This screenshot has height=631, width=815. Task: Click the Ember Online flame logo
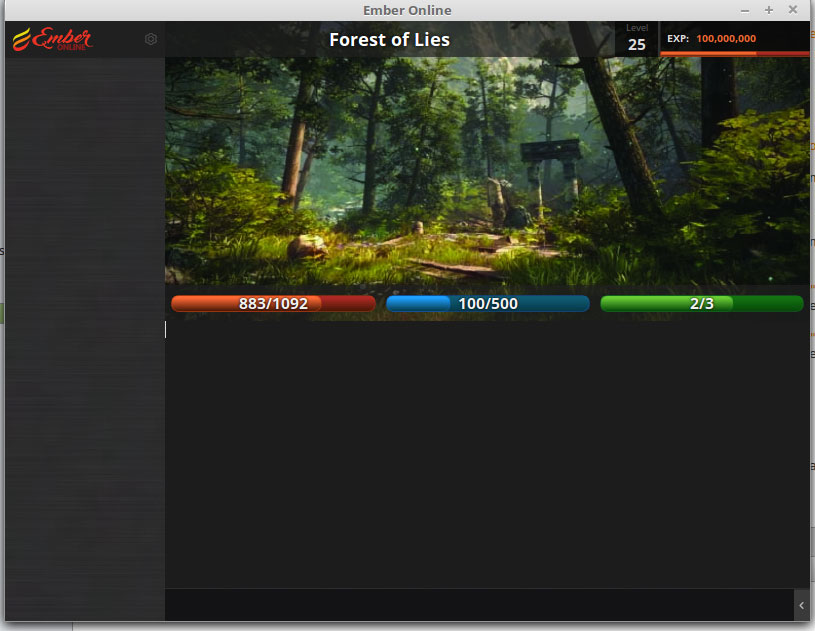(52, 40)
